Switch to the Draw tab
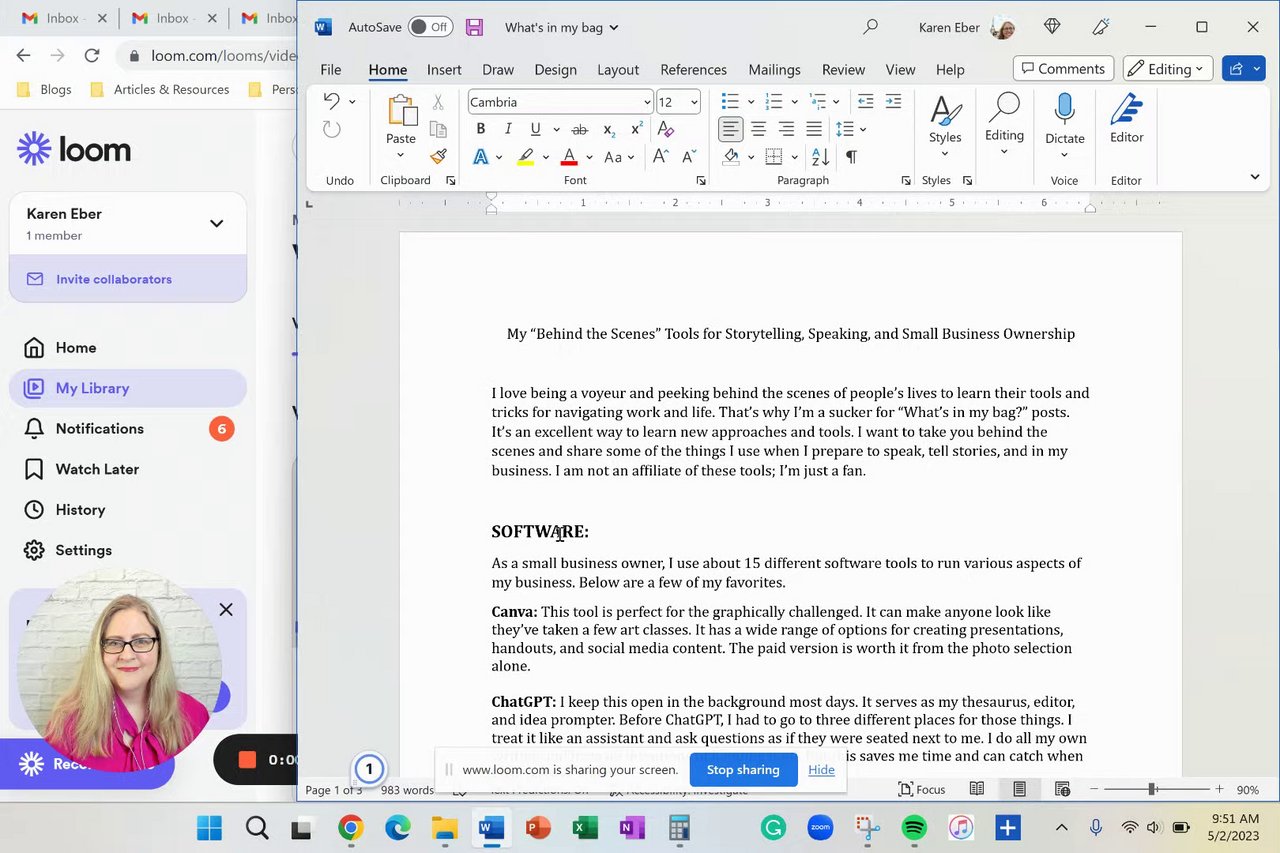The width and height of the screenshot is (1280, 853). point(498,69)
